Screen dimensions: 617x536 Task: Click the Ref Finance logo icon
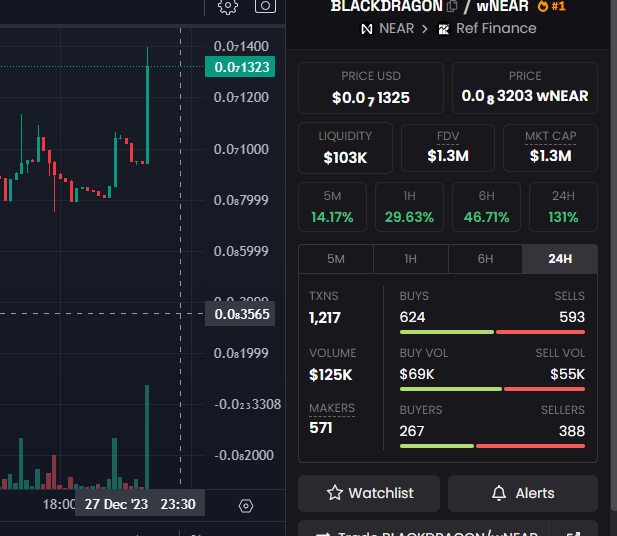pos(444,29)
